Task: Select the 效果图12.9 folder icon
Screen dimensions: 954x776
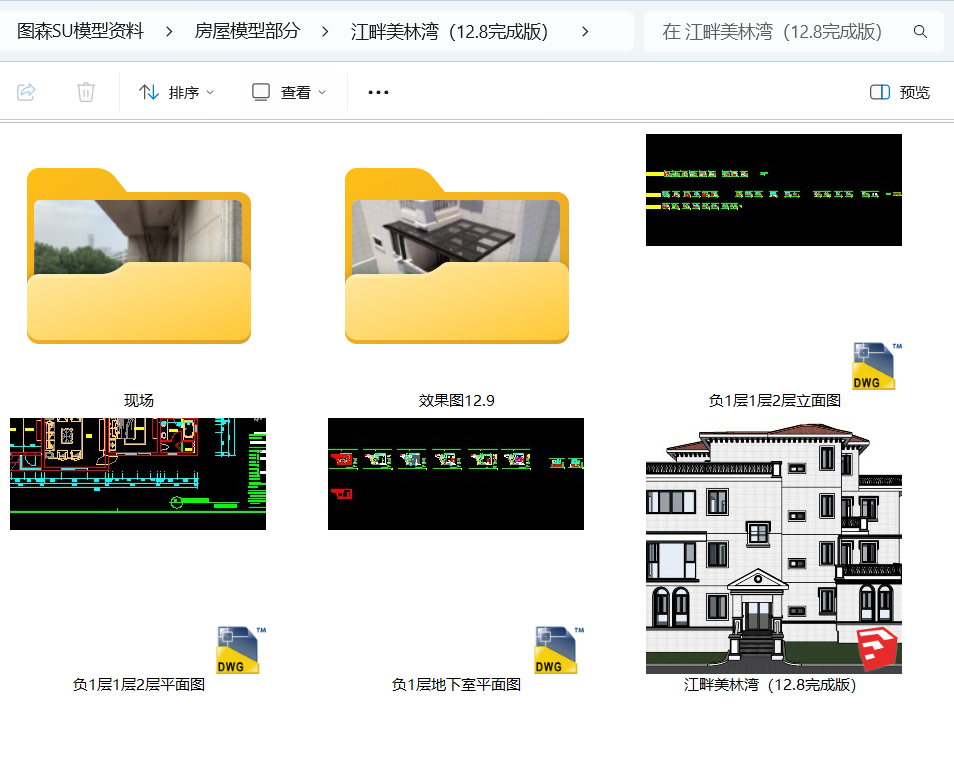Action: (457, 256)
